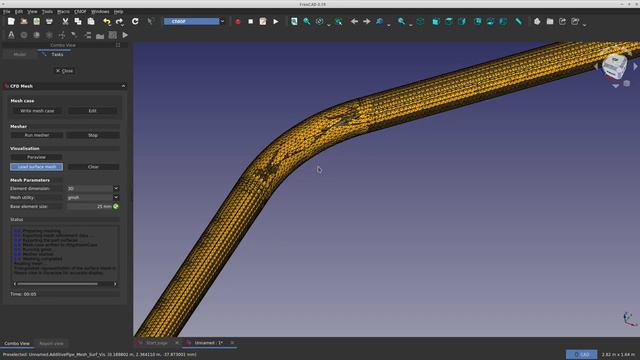Open the CfdOF workbench selector dropdown
This screenshot has width=640, height=360.
pos(194,21)
